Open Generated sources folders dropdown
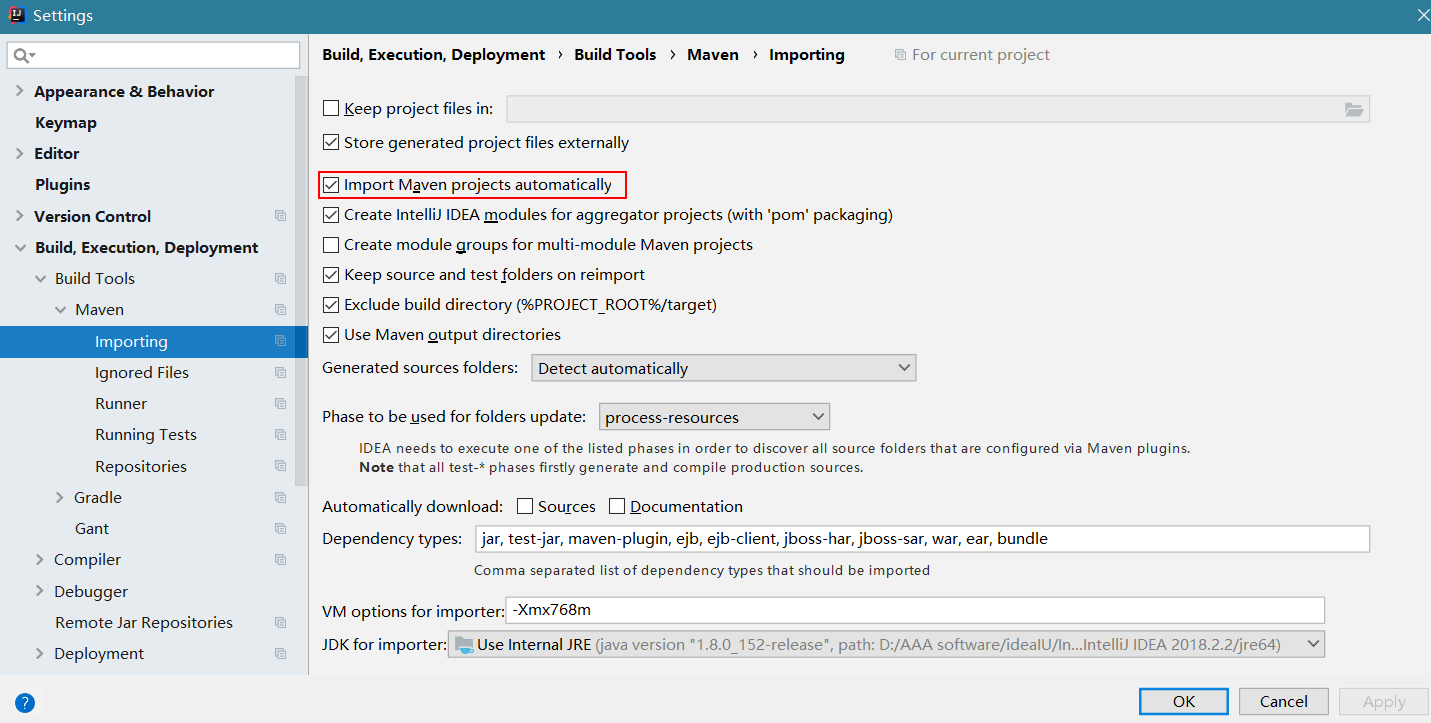Viewport: 1431px width, 723px height. 724,368
